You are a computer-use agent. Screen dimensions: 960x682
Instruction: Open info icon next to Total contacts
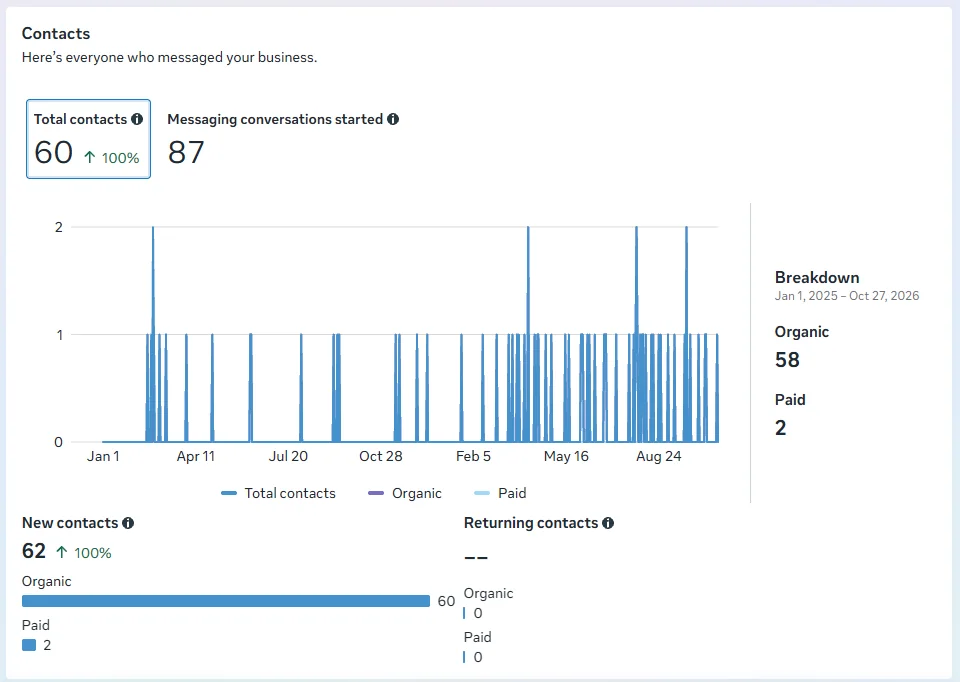point(137,119)
